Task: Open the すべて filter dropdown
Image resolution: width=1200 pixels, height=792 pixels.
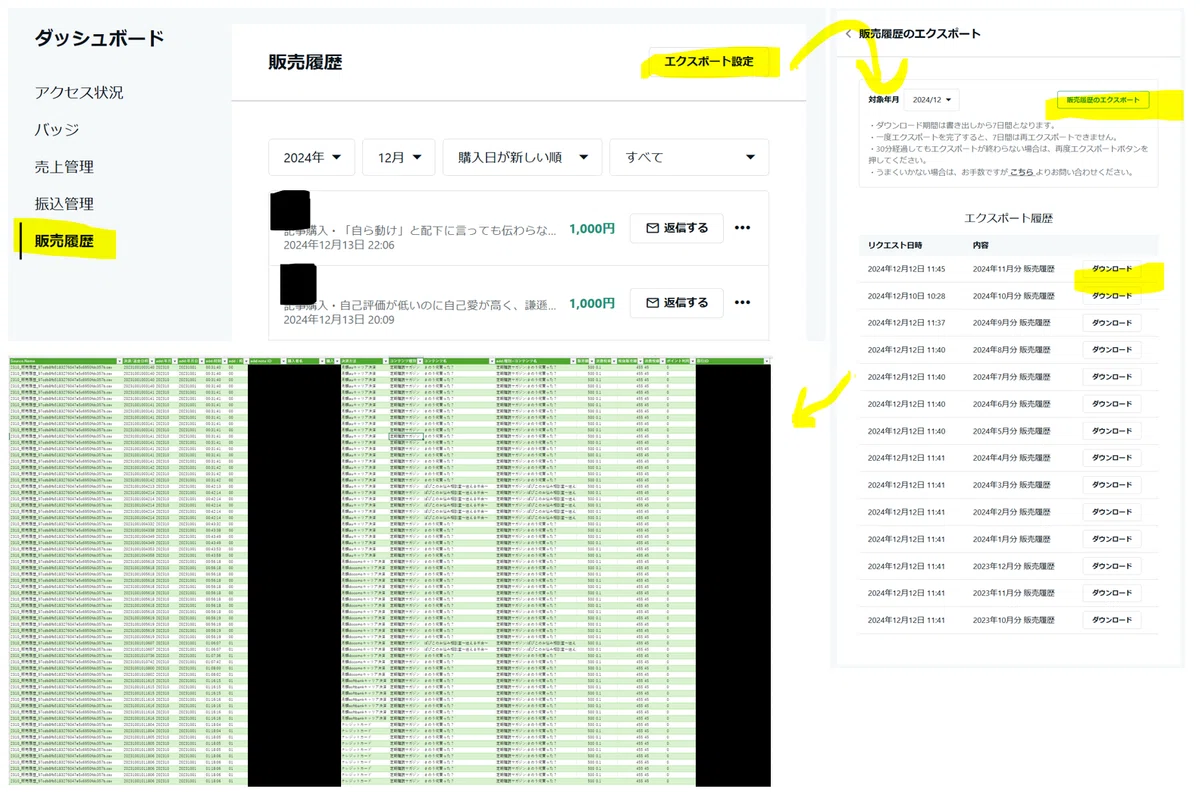Action: (x=689, y=157)
